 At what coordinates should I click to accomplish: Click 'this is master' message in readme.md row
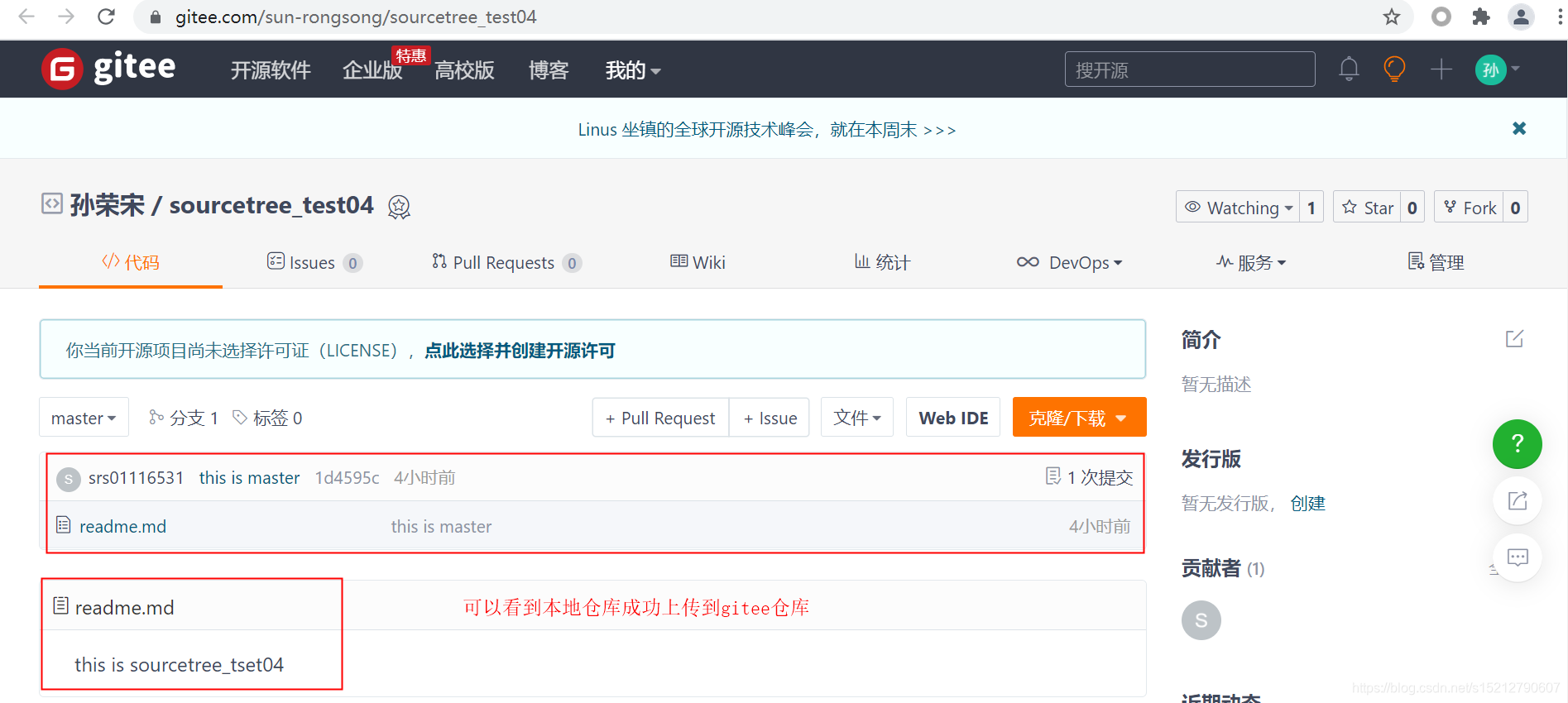(441, 527)
